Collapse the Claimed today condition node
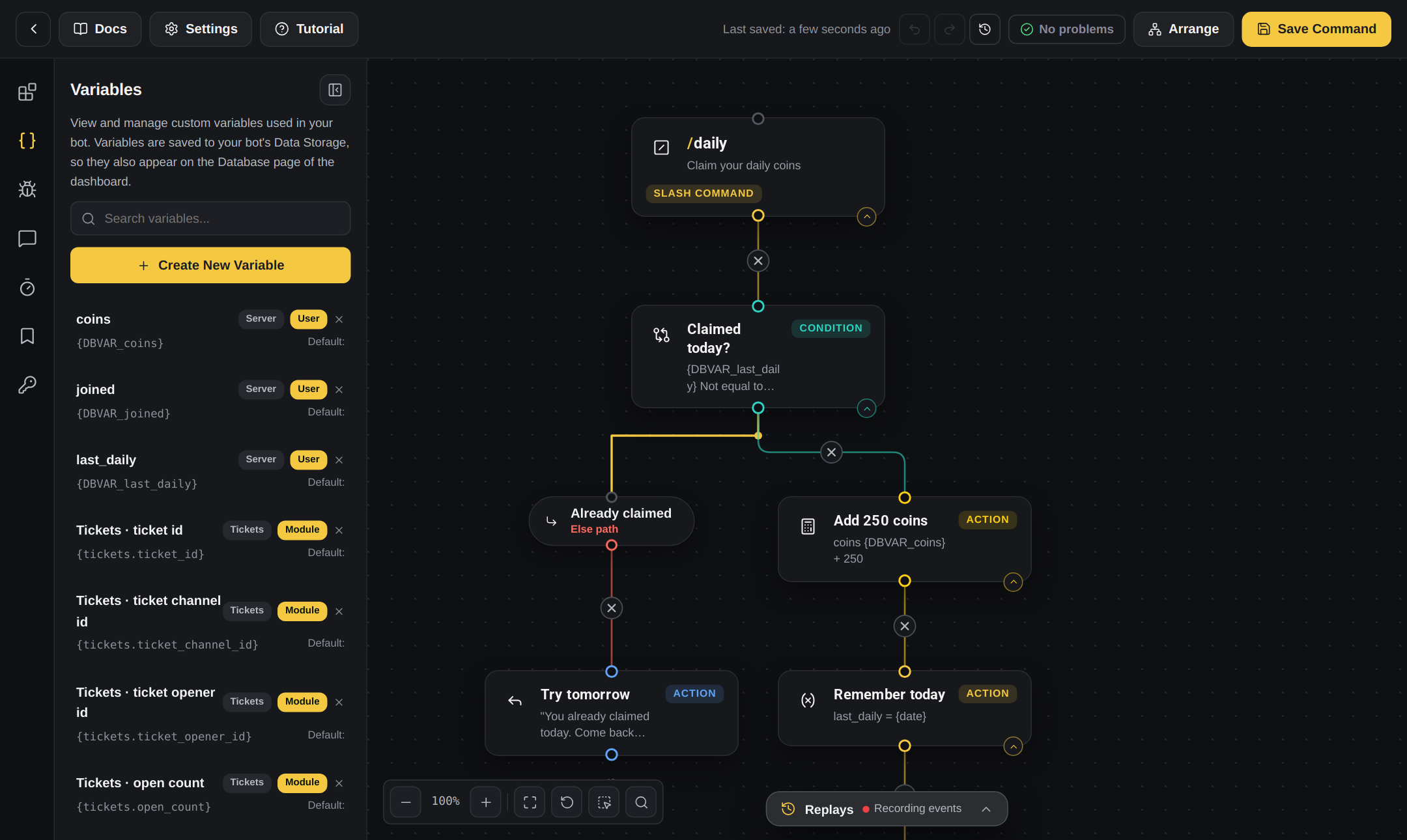The width and height of the screenshot is (1407, 840). (x=866, y=409)
